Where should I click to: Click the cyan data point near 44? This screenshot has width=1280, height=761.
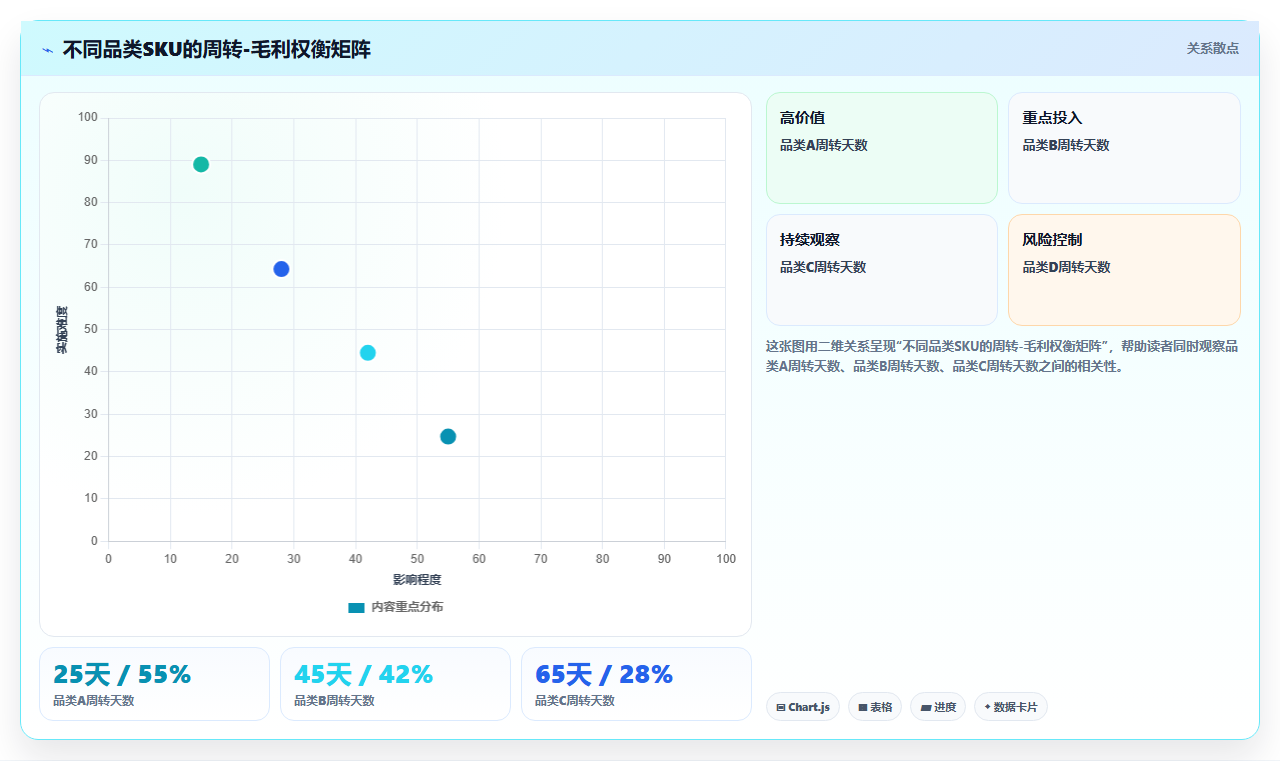point(368,353)
